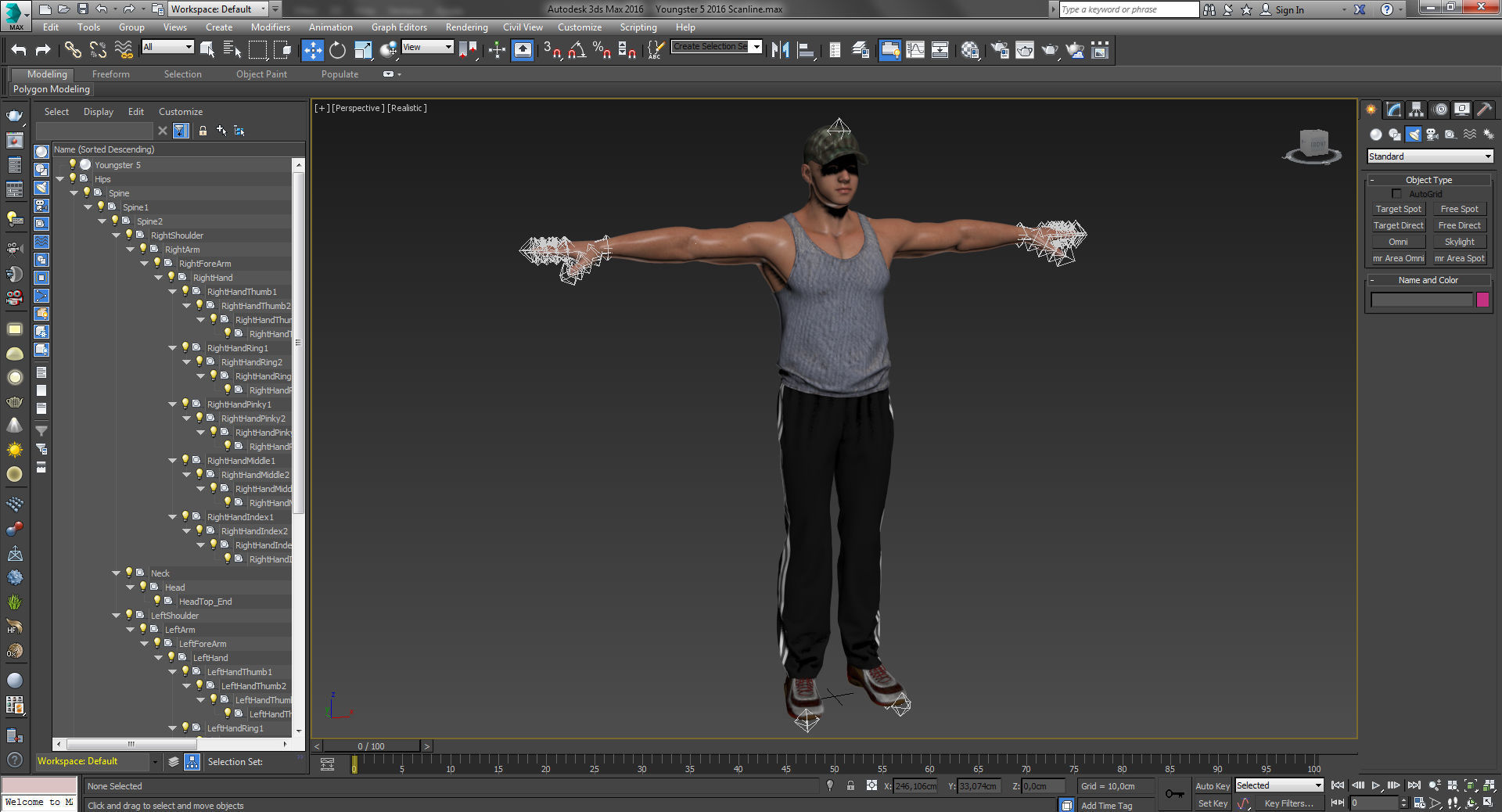
Task: Pick the Rectangular Selection Region tool
Action: [257, 50]
